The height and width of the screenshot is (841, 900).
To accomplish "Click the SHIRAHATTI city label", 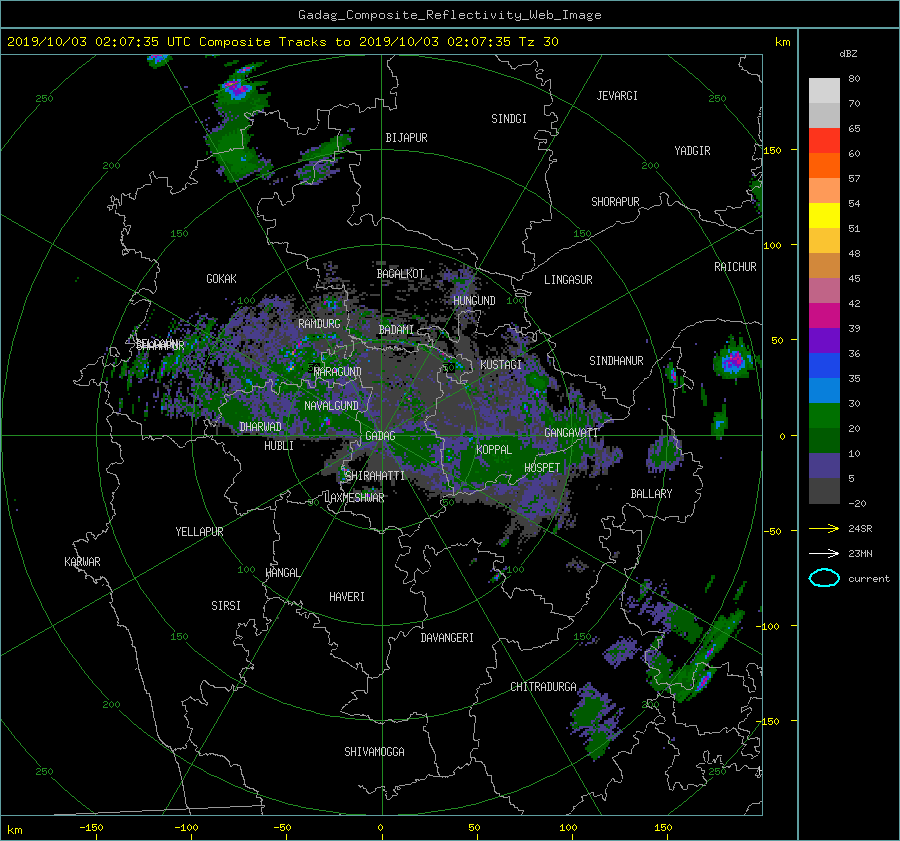I will click(x=375, y=476).
